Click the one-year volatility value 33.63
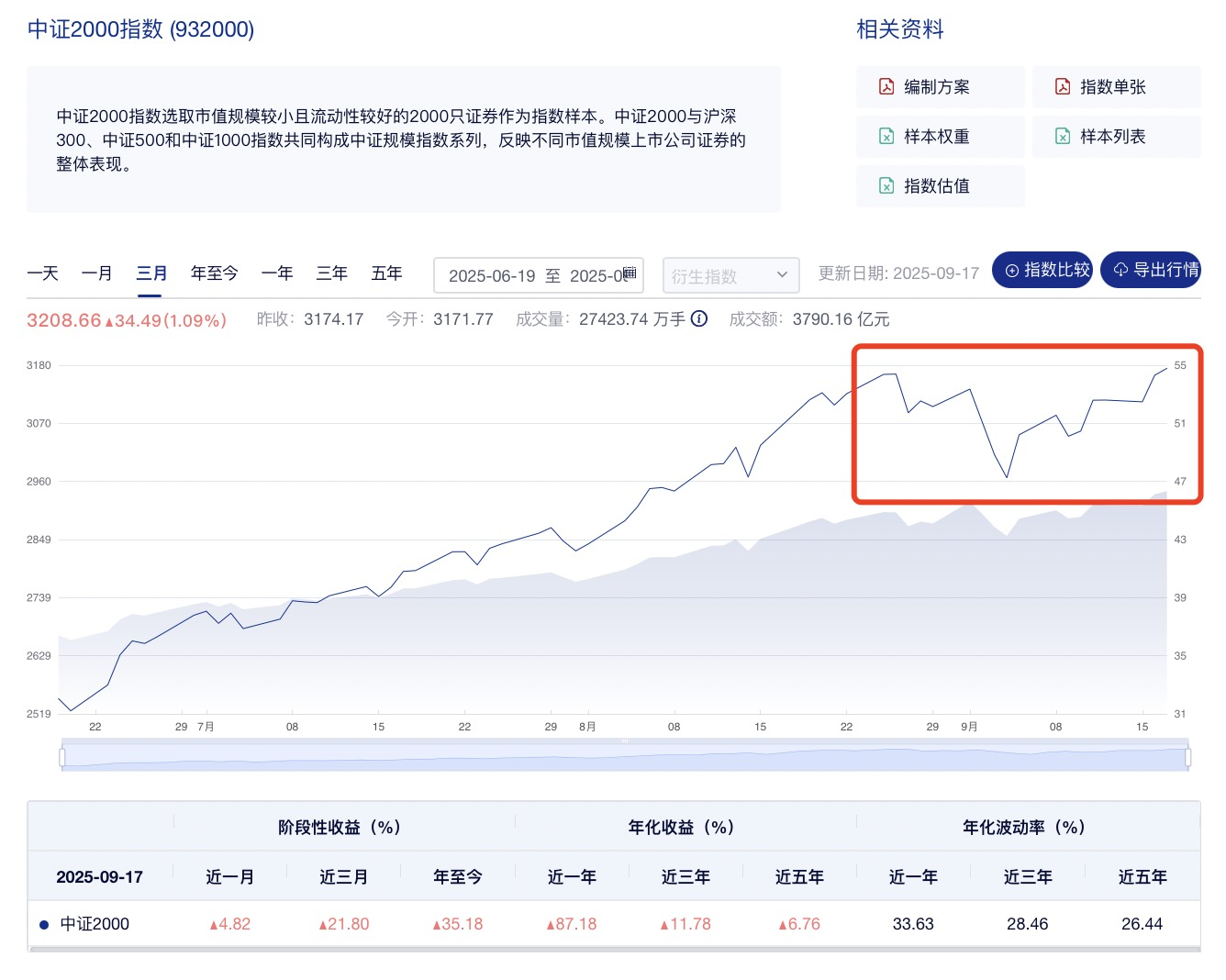Viewport: 1226px width, 980px height. tap(913, 924)
